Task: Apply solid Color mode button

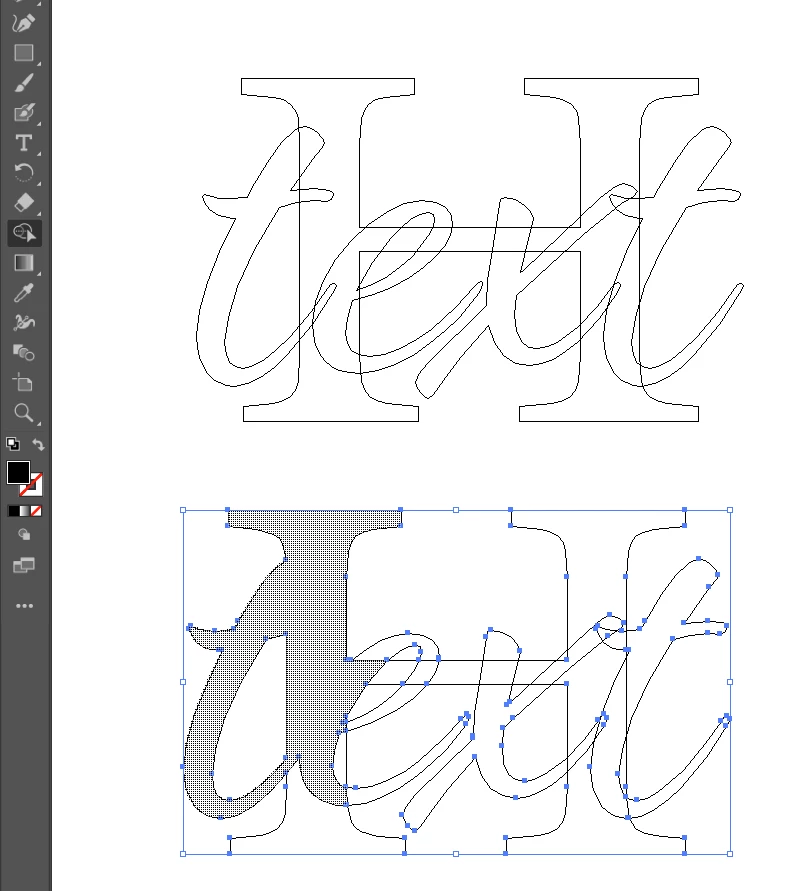Action: pos(13,511)
